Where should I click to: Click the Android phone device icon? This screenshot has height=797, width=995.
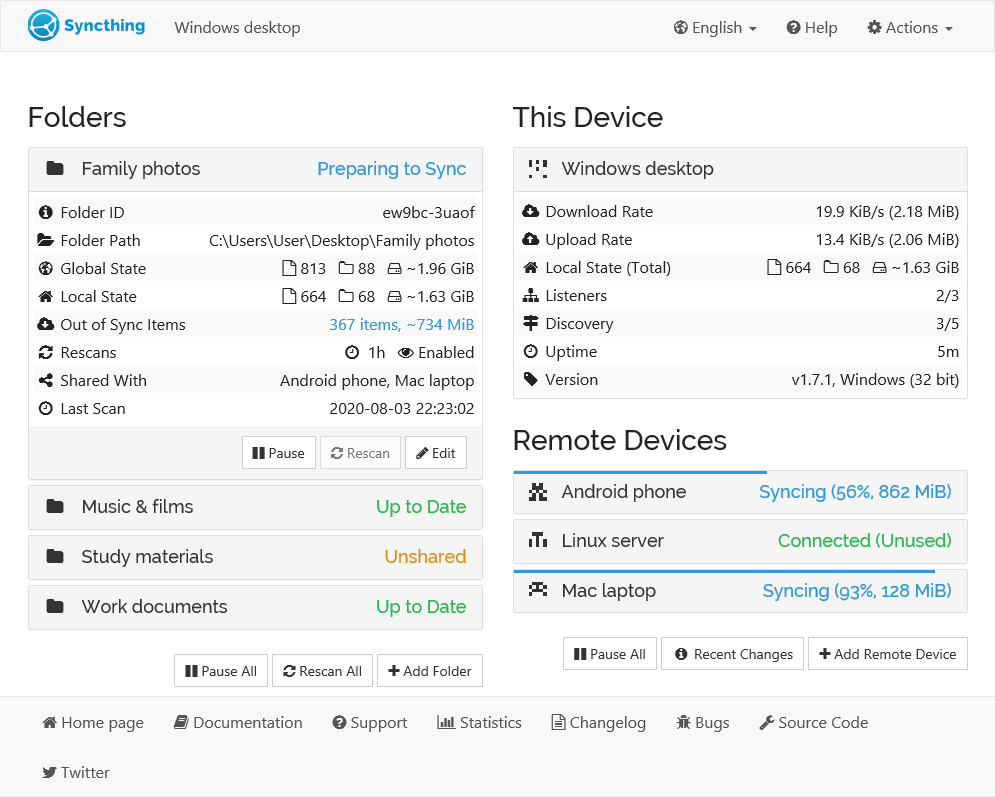[539, 491]
